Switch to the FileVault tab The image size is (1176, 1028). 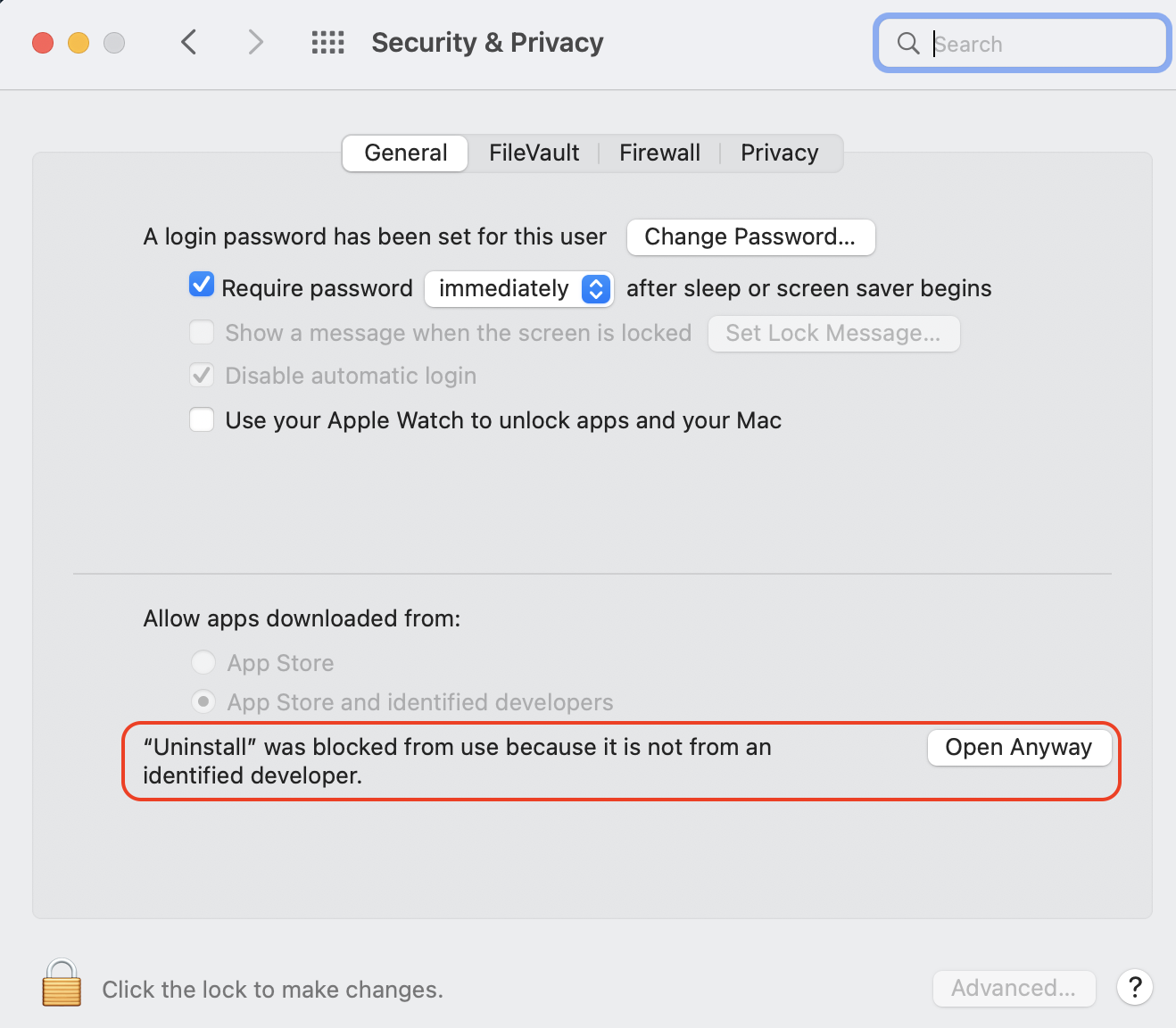click(534, 153)
